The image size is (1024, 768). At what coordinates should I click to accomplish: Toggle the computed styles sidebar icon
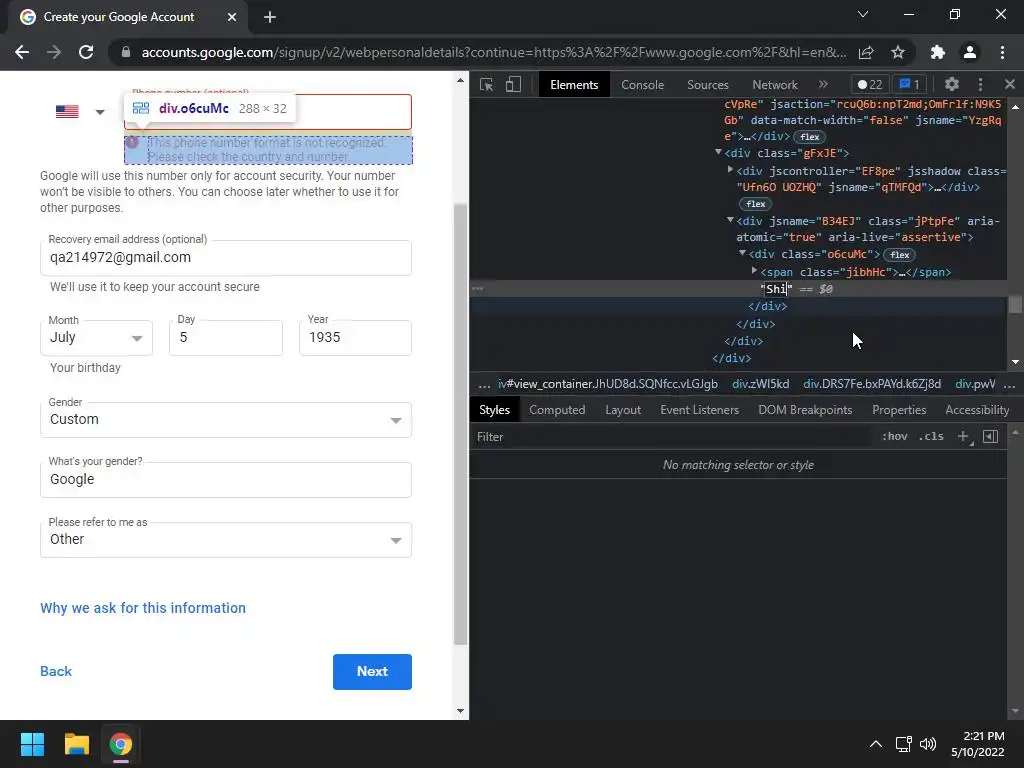pyautogui.click(x=990, y=436)
